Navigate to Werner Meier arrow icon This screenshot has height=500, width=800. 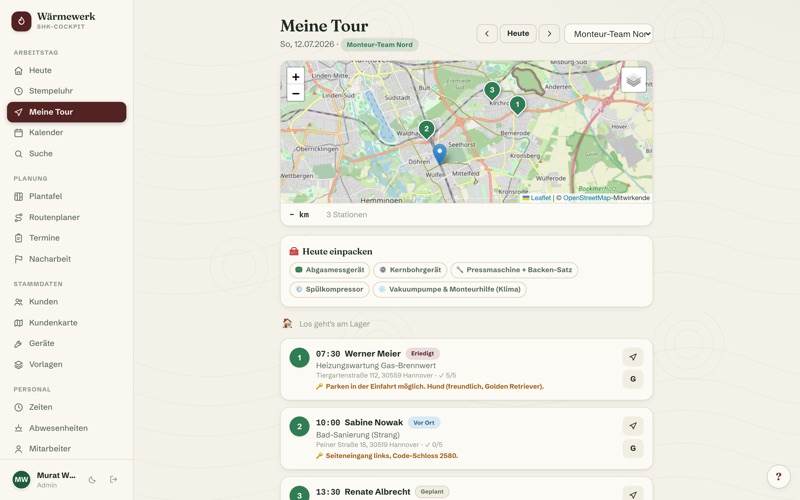tap(633, 357)
